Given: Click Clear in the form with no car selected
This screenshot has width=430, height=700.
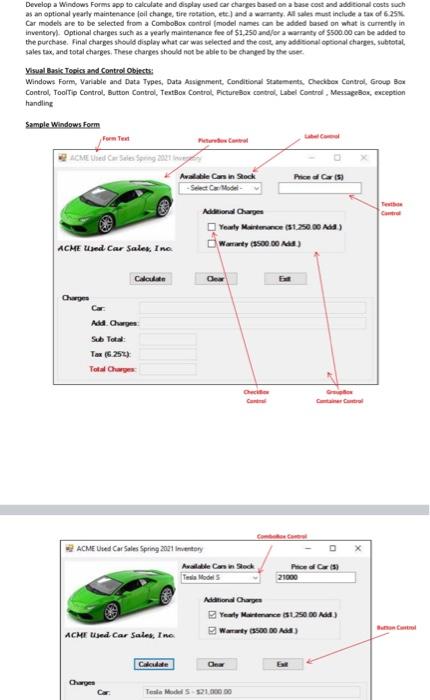Looking at the screenshot, I should point(216,279).
